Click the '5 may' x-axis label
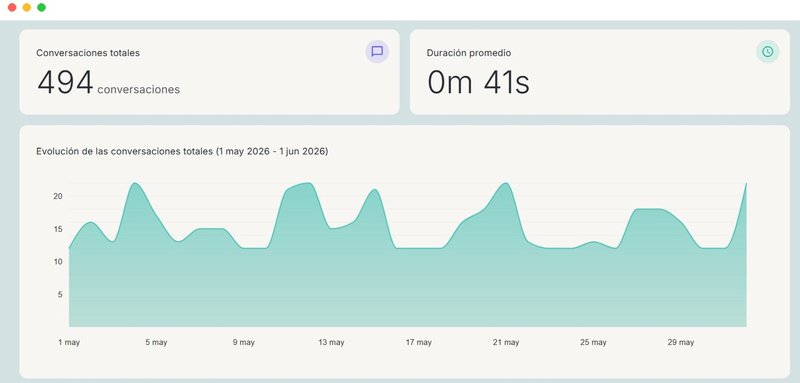The width and height of the screenshot is (800, 383). click(x=156, y=342)
